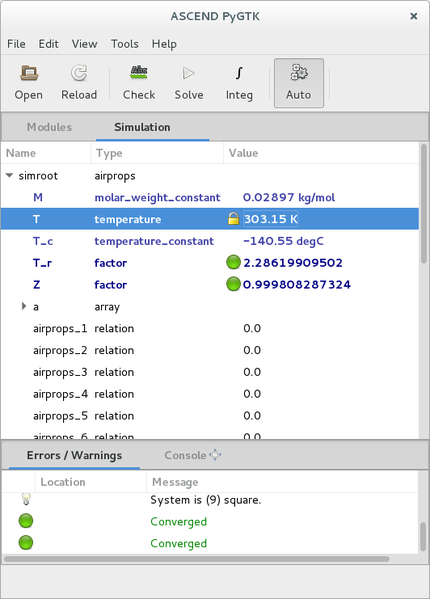Click the Name column header

coord(46,153)
